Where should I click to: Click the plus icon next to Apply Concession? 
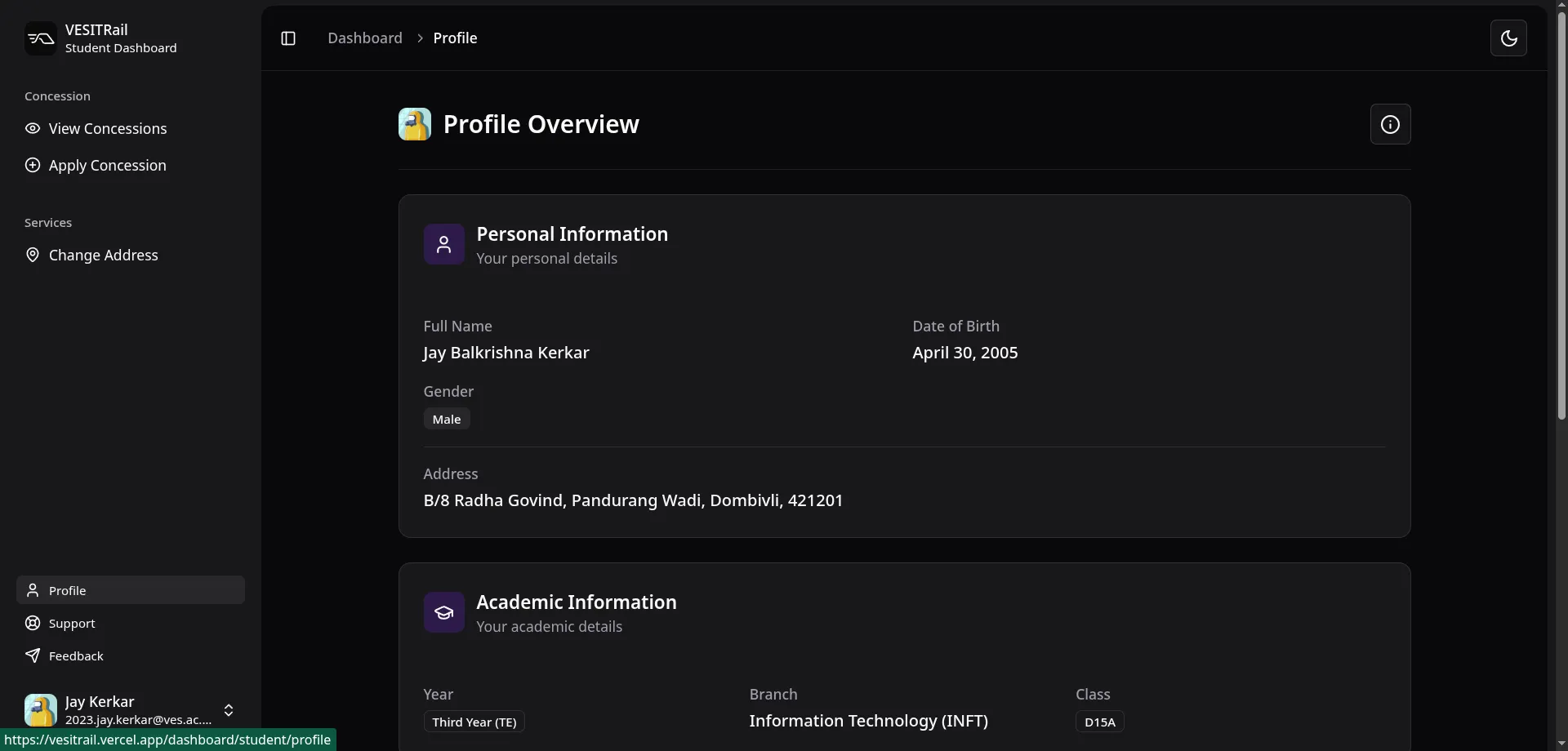coord(32,165)
